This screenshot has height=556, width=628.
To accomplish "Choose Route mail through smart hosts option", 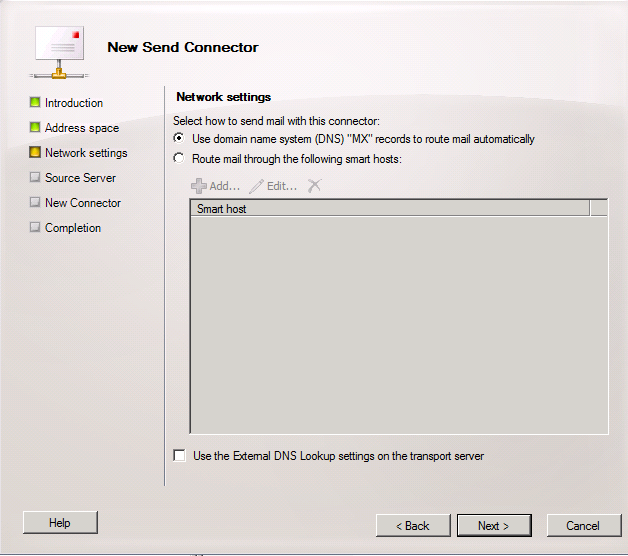I will click(x=179, y=158).
